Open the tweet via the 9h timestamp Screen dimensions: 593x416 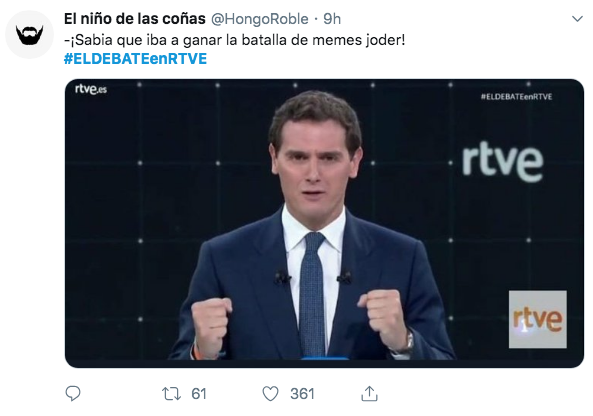(x=332, y=19)
